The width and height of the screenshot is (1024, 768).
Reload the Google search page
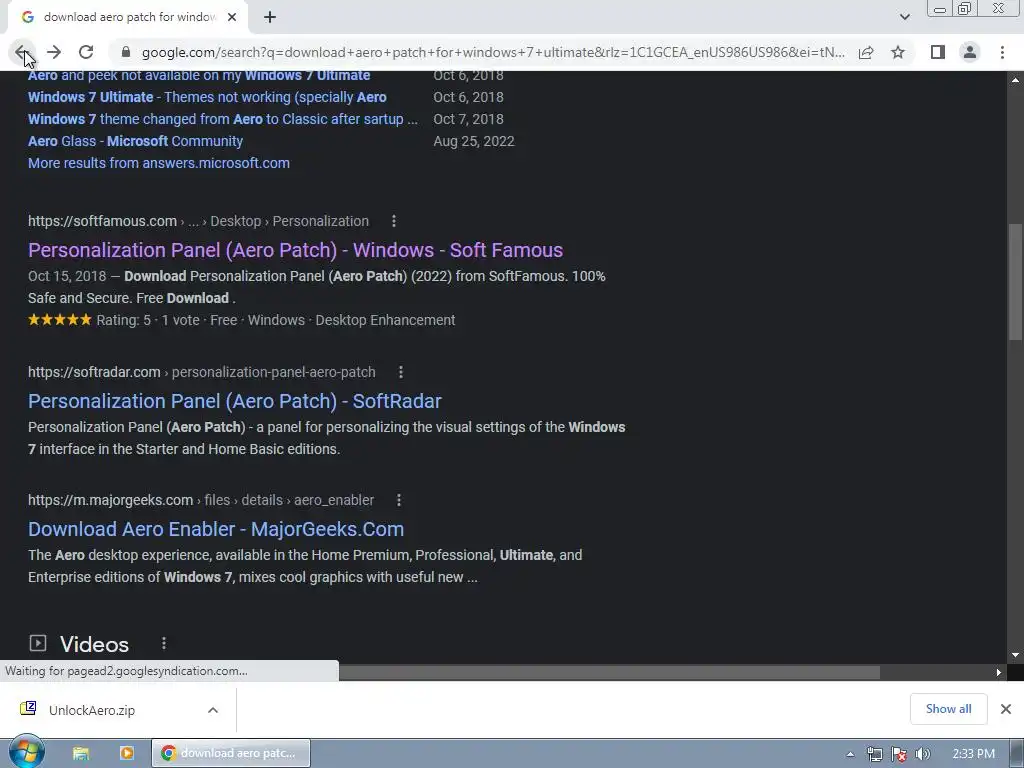86,52
